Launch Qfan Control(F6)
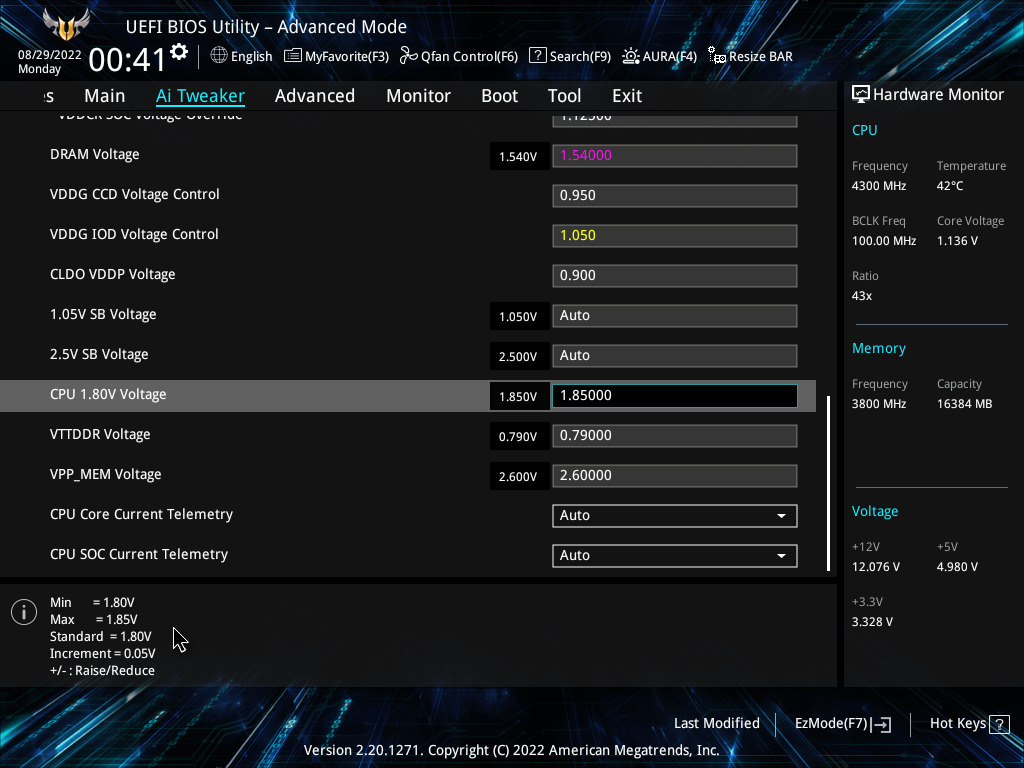This screenshot has height=768, width=1024. pyautogui.click(x=458, y=56)
